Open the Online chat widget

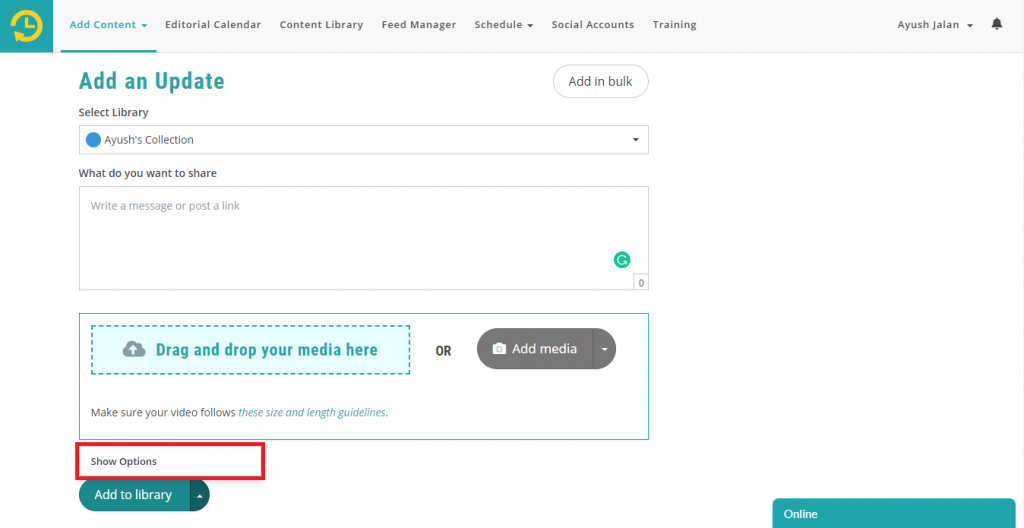point(894,514)
